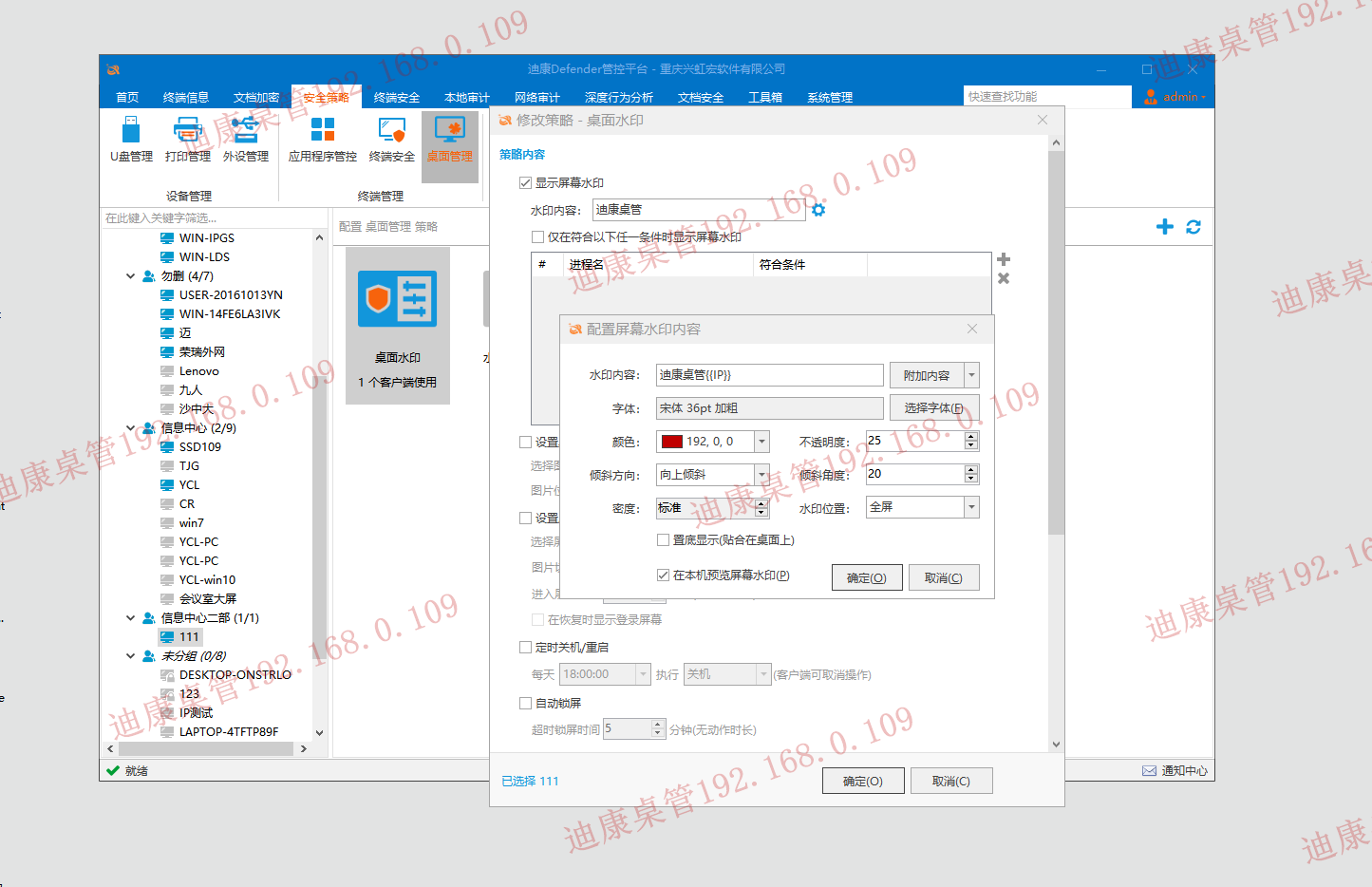Click the gear icon beside 水印内容
This screenshot has width=1372, height=887.
[x=818, y=210]
